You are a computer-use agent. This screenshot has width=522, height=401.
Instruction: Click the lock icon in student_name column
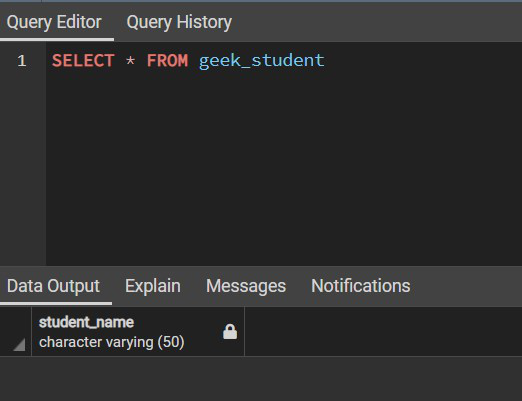tap(230, 332)
